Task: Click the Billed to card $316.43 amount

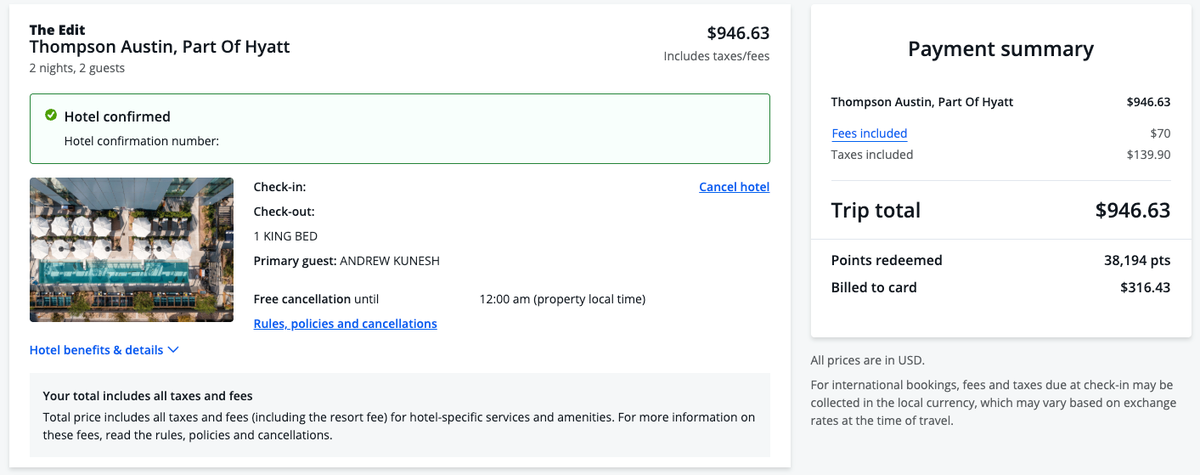Action: (x=1145, y=287)
